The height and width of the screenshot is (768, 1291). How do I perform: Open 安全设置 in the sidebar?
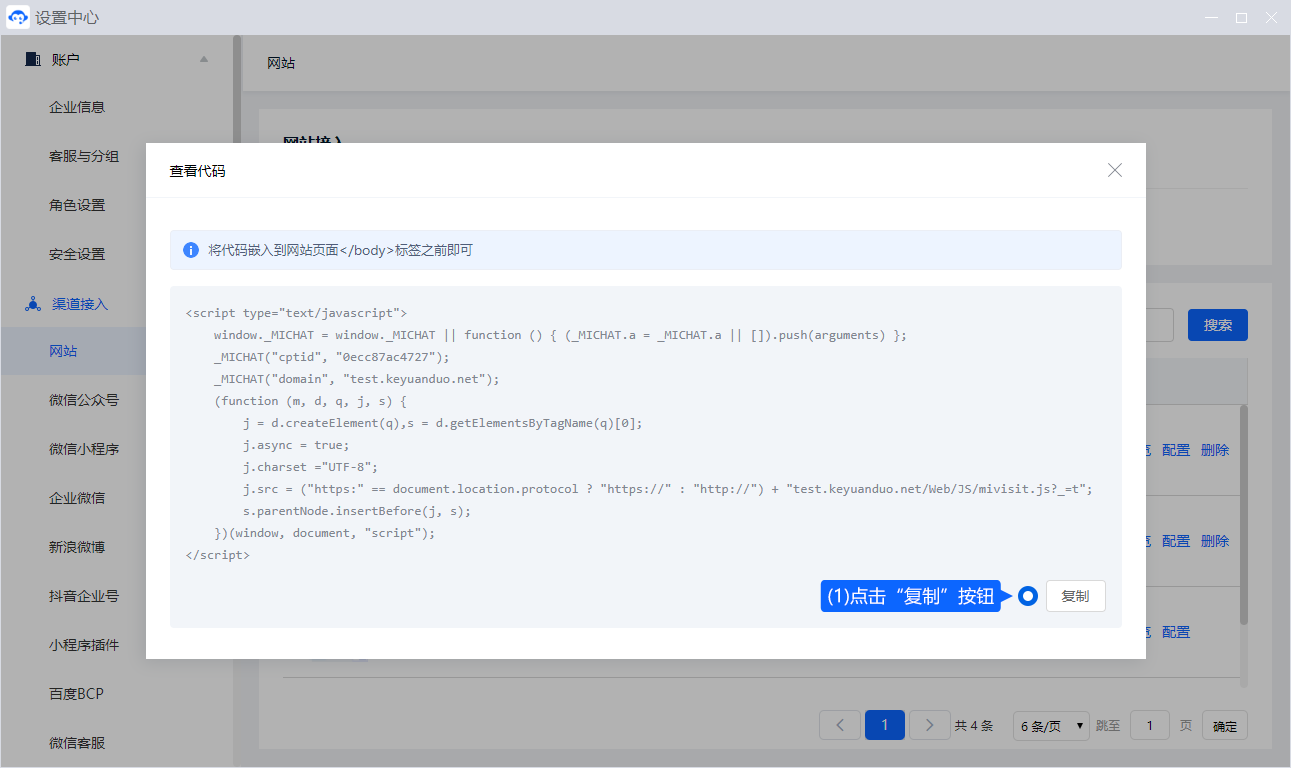click(x=77, y=254)
